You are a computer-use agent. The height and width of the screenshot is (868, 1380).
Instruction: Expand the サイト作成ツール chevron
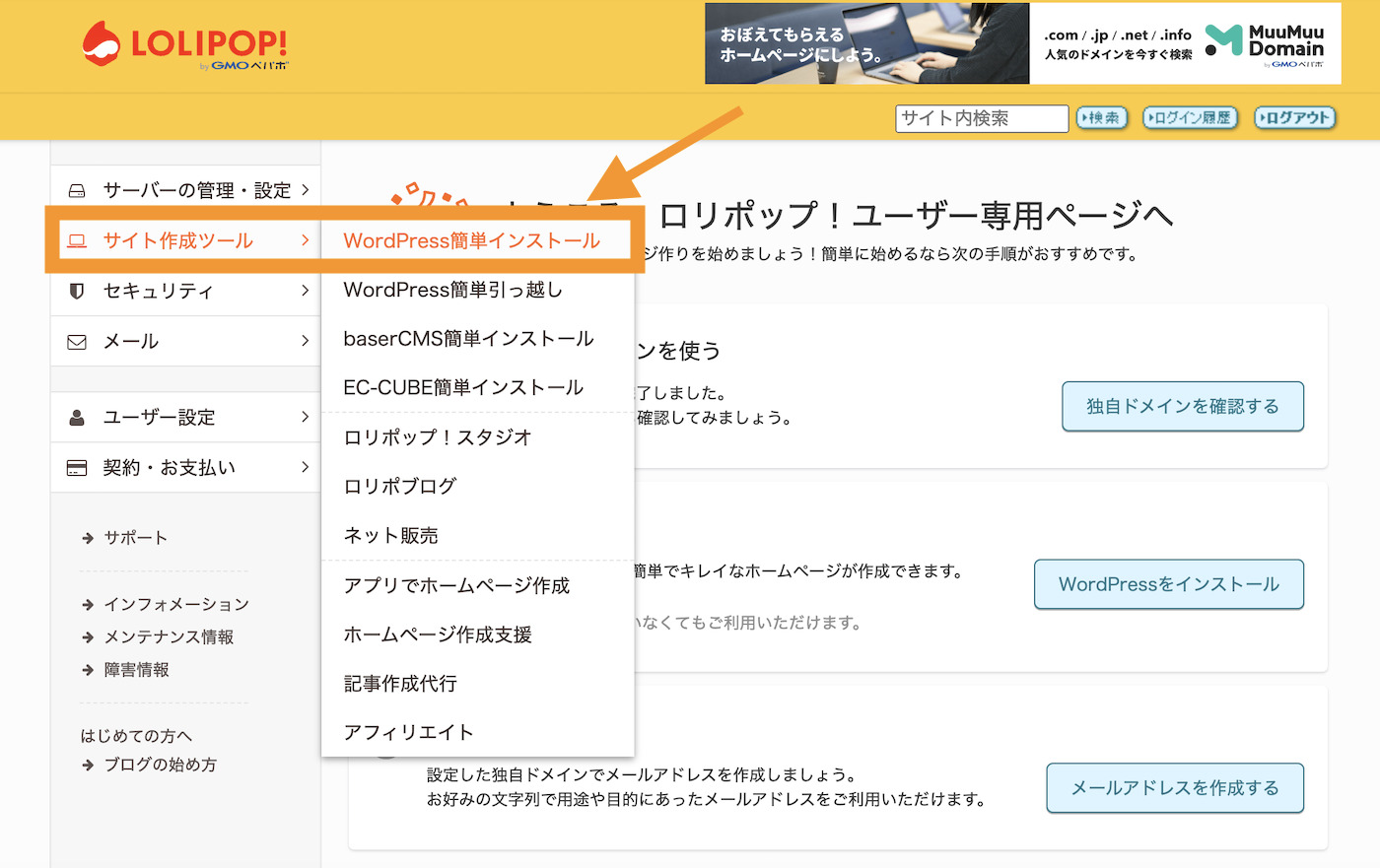pyautogui.click(x=305, y=239)
